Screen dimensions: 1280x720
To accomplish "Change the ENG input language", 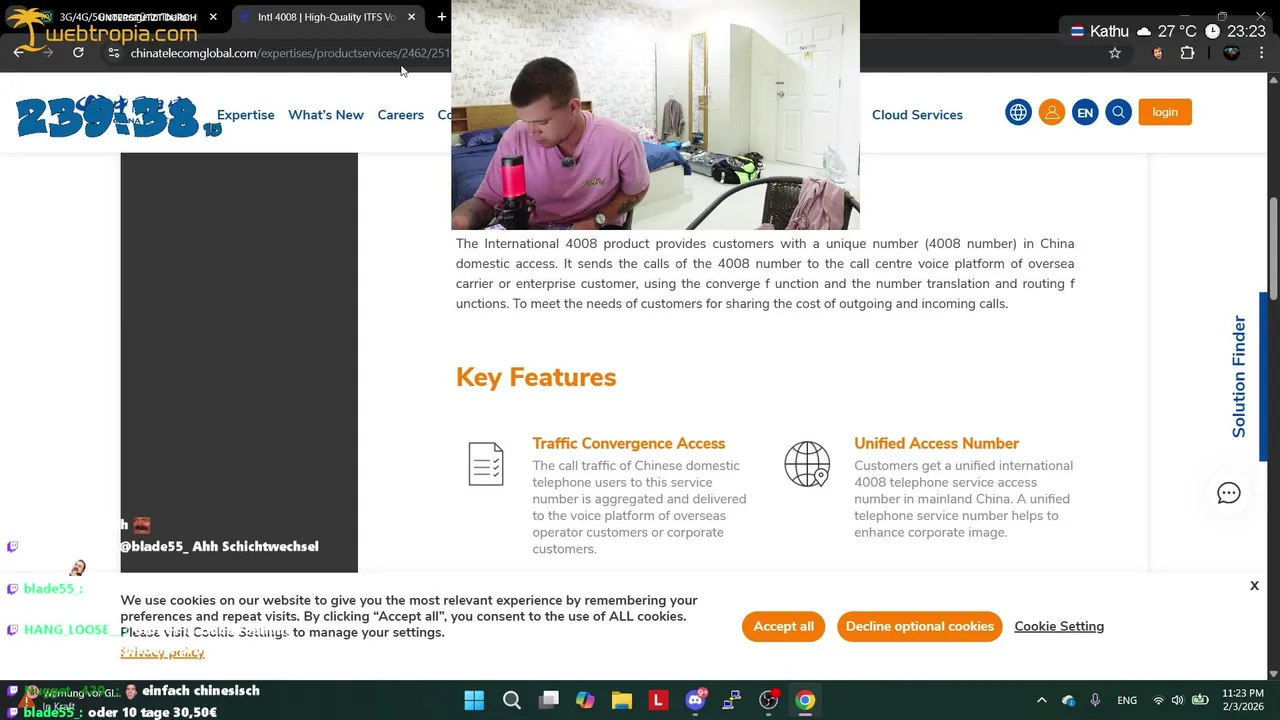I will (1127, 700).
